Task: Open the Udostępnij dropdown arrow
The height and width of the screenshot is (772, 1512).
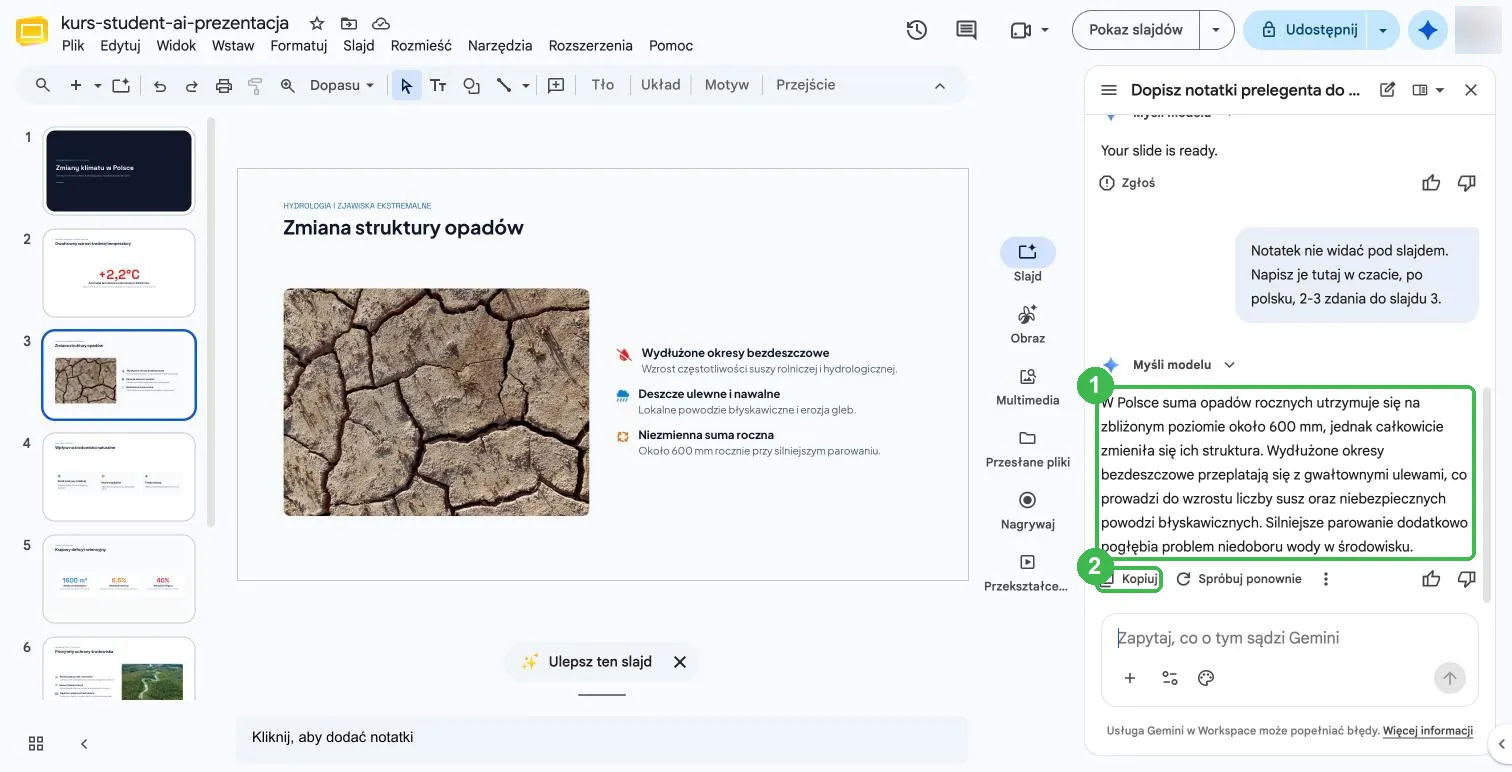Action: point(1383,30)
